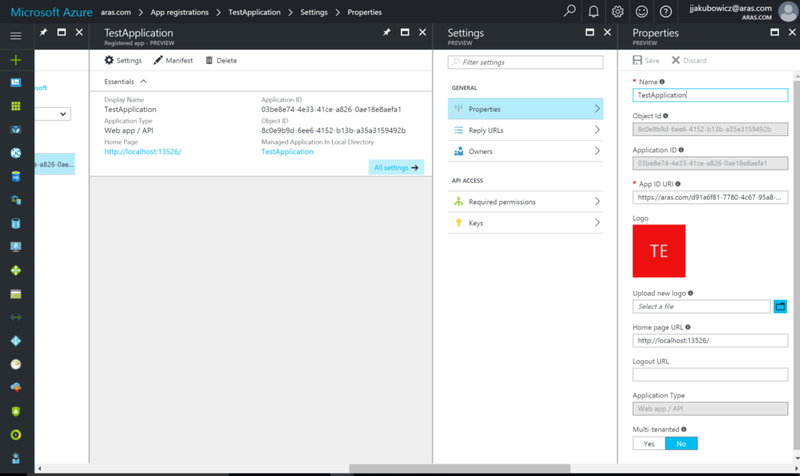This screenshot has height=476, width=800.
Task: Open portal settings gear in top bar
Action: (618, 12)
